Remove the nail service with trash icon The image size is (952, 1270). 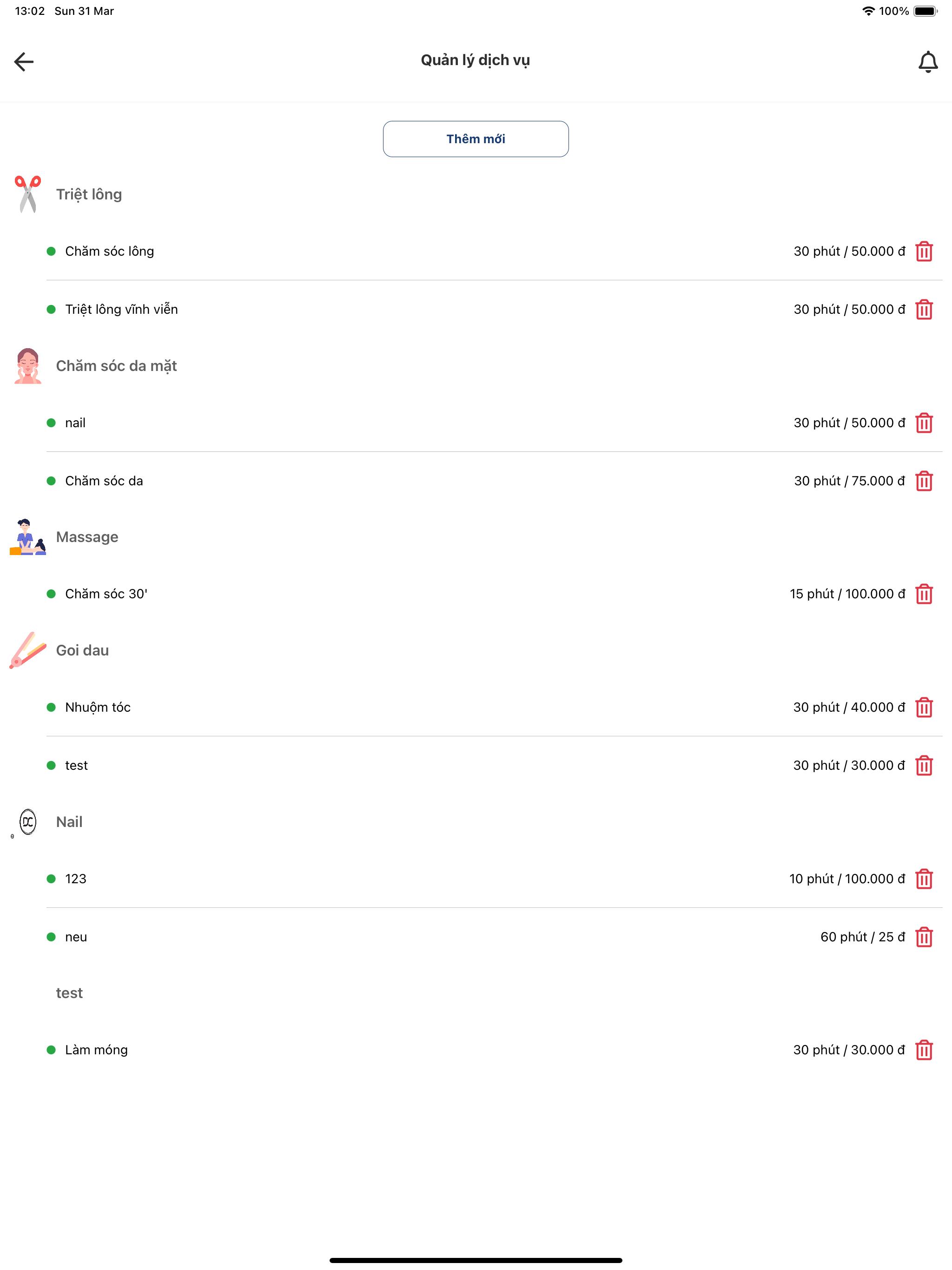click(x=924, y=423)
